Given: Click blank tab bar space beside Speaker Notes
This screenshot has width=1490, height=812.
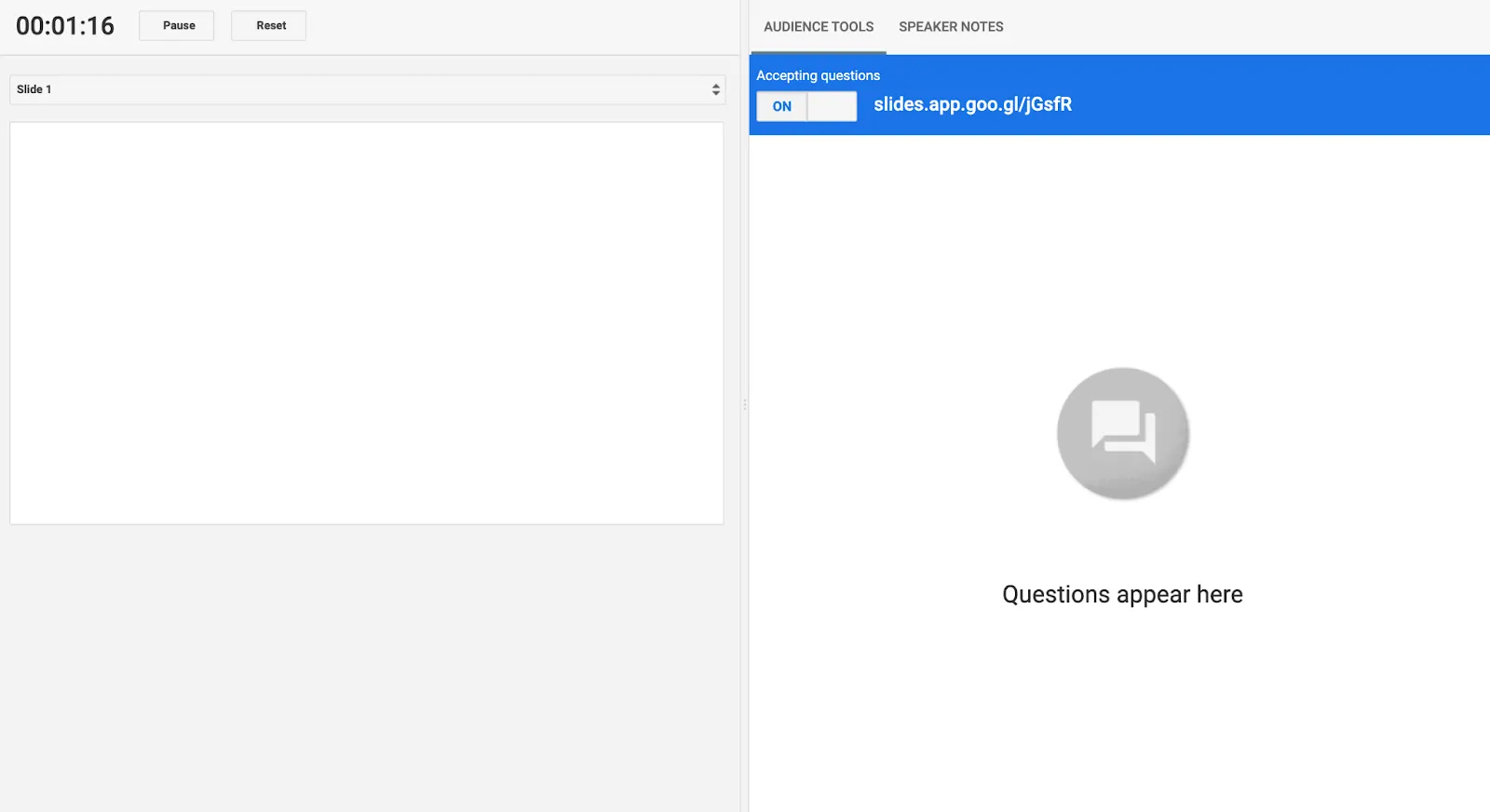Looking at the screenshot, I should pyautogui.click(x=1248, y=27).
